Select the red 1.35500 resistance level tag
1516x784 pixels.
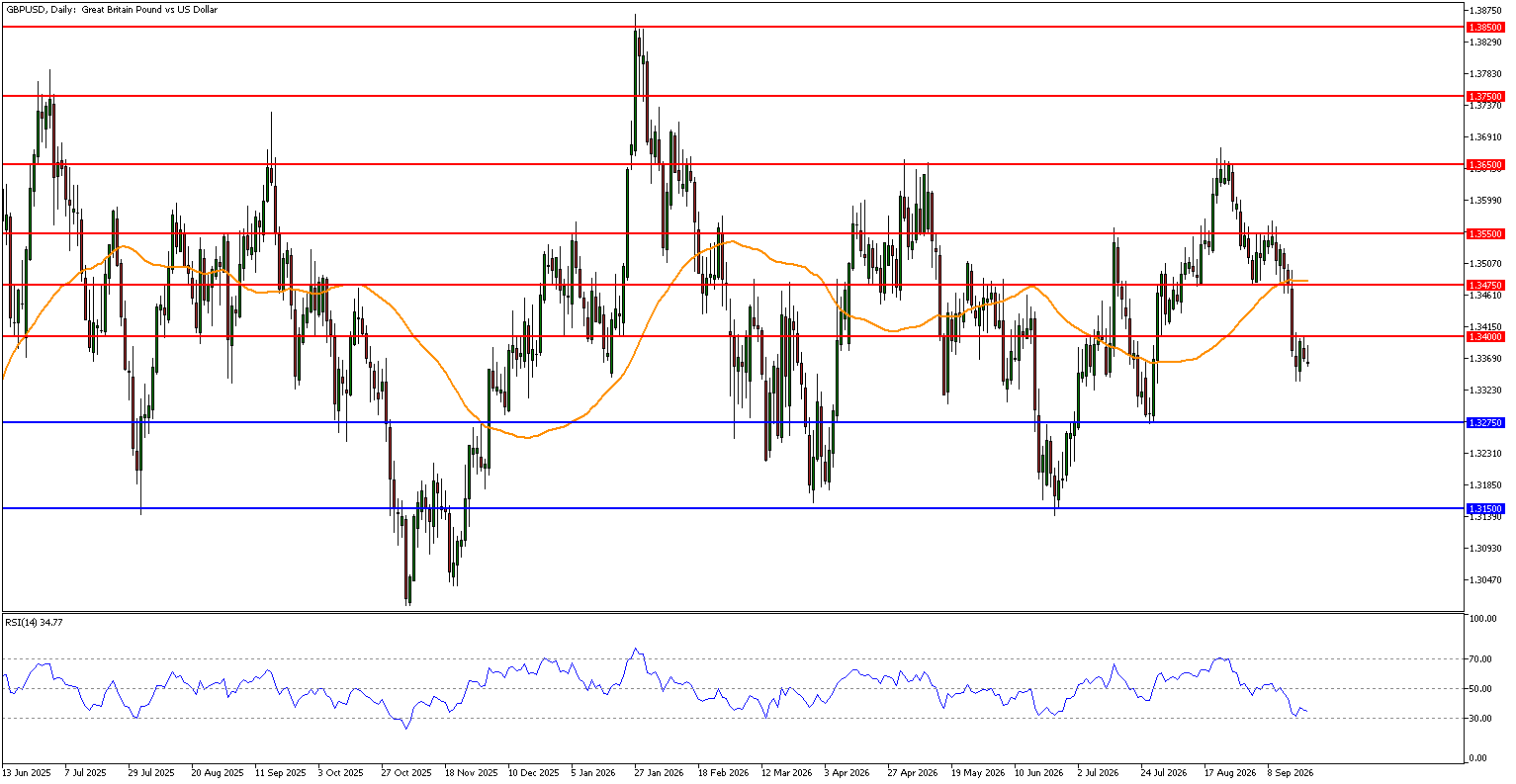point(1485,233)
